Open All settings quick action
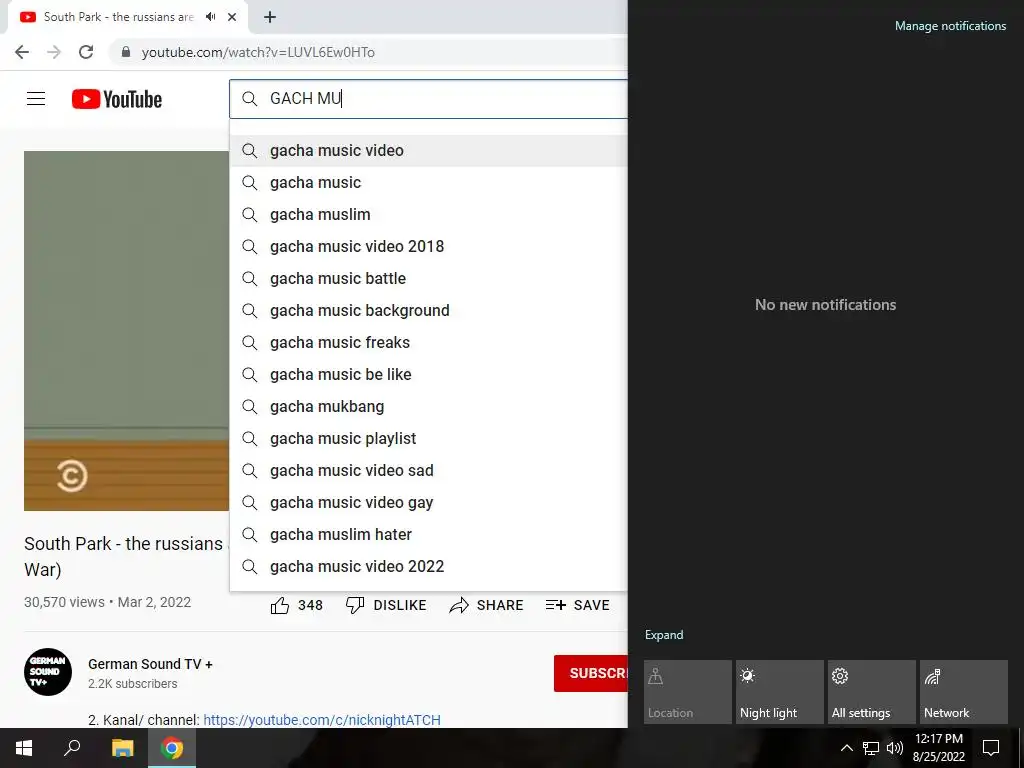1024x768 pixels. 872,692
